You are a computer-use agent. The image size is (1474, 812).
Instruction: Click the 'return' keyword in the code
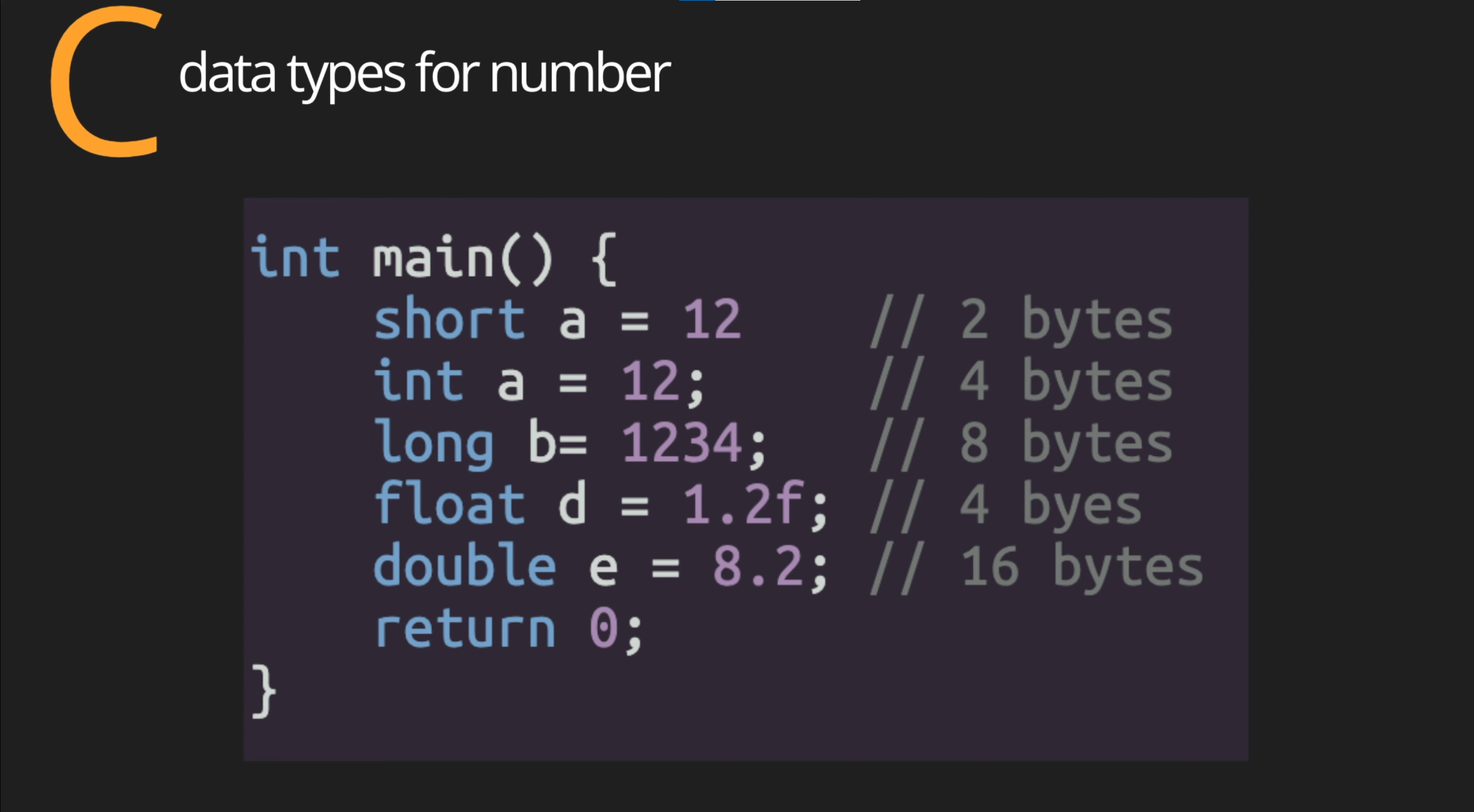(464, 629)
